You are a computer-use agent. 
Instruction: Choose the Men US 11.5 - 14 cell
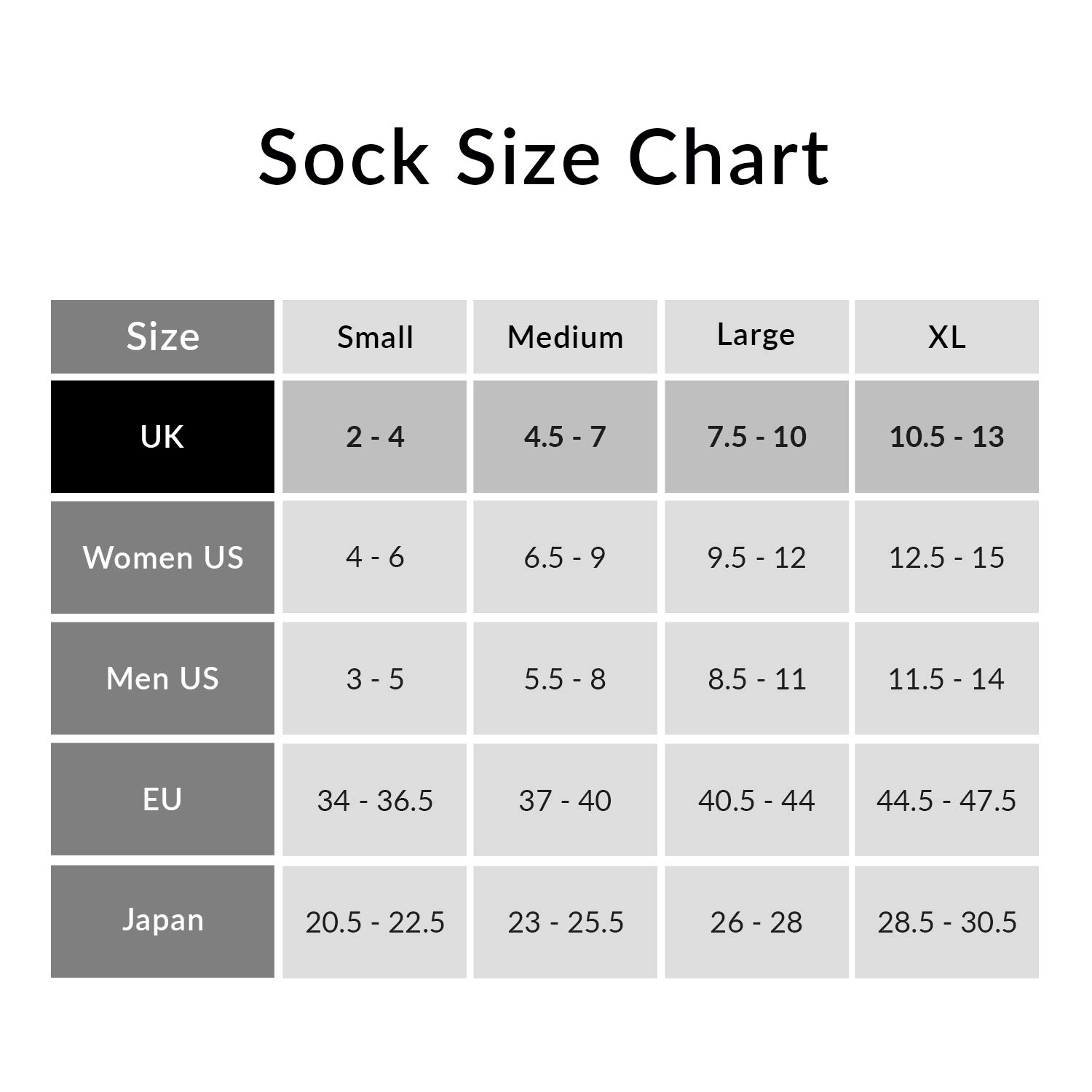946,678
